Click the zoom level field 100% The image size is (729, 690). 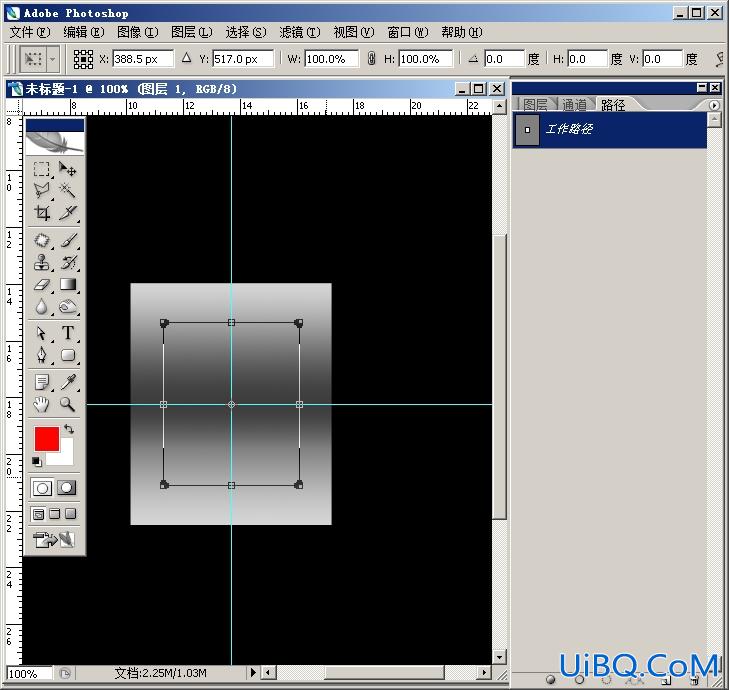coord(29,673)
